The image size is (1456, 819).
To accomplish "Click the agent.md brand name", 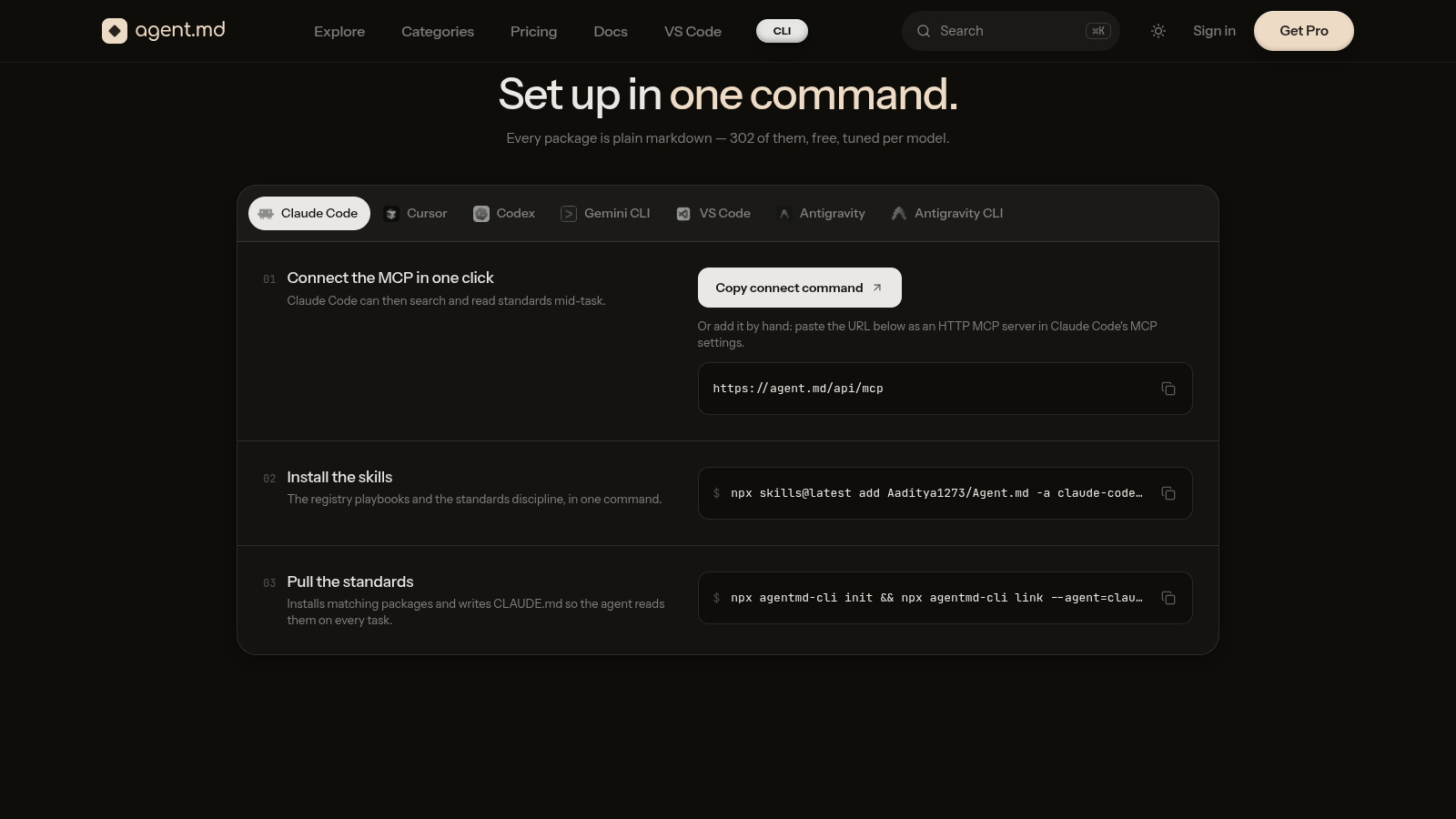I will (x=180, y=30).
